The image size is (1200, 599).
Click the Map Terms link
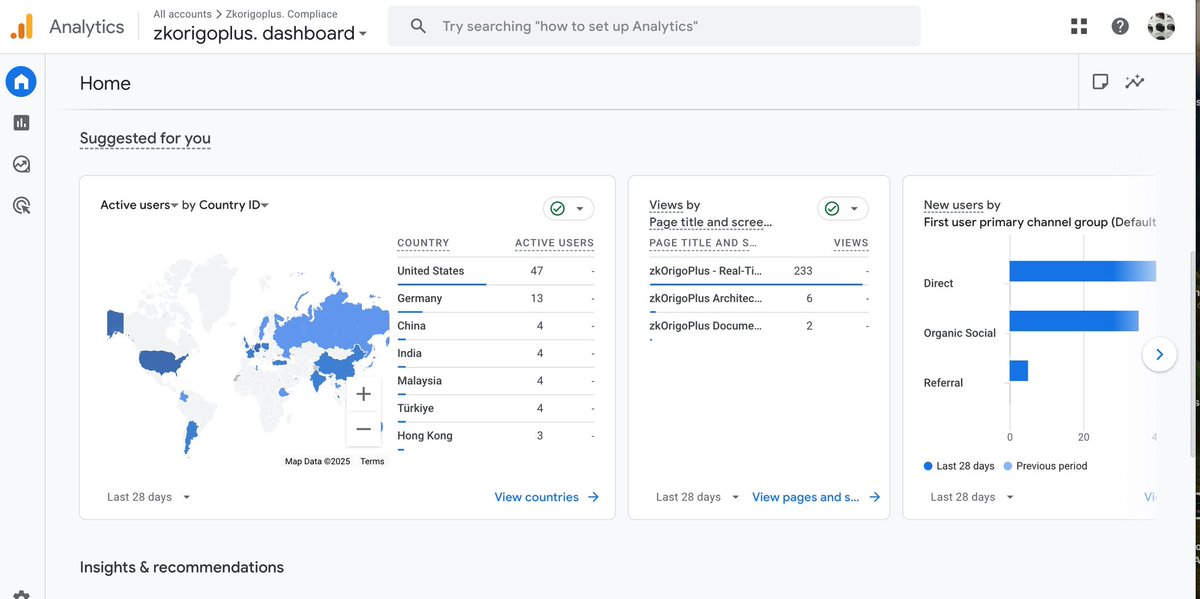[372, 461]
